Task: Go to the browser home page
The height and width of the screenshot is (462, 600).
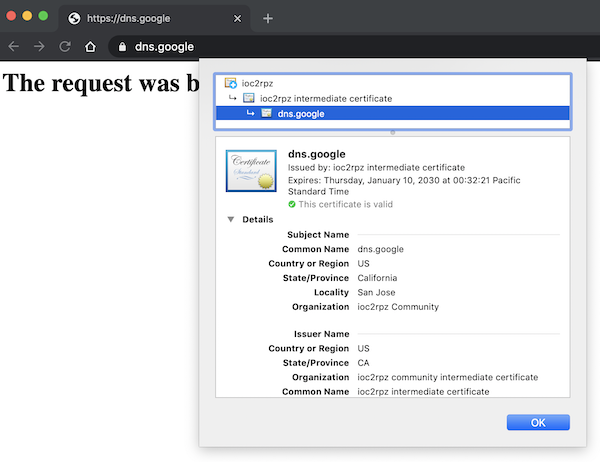Action: tap(90, 47)
